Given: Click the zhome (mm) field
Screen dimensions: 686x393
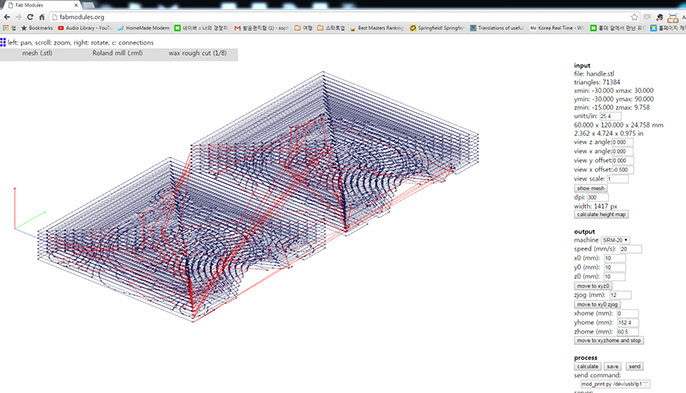Looking at the screenshot, I should [627, 332].
